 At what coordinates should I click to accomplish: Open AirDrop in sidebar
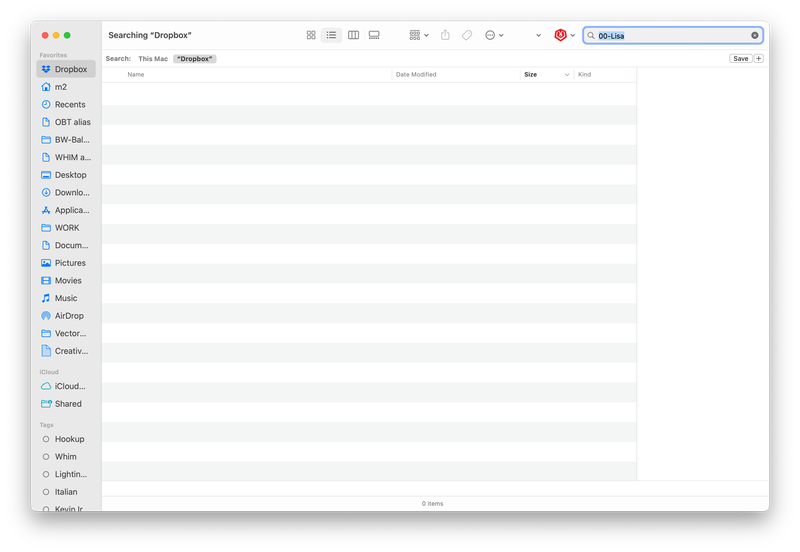pos(66,316)
